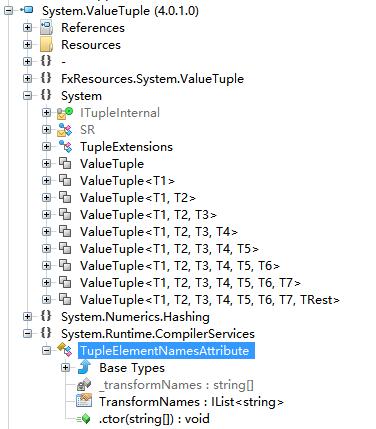Click the .ctor method icon
The image size is (376, 429).
pos(84,418)
